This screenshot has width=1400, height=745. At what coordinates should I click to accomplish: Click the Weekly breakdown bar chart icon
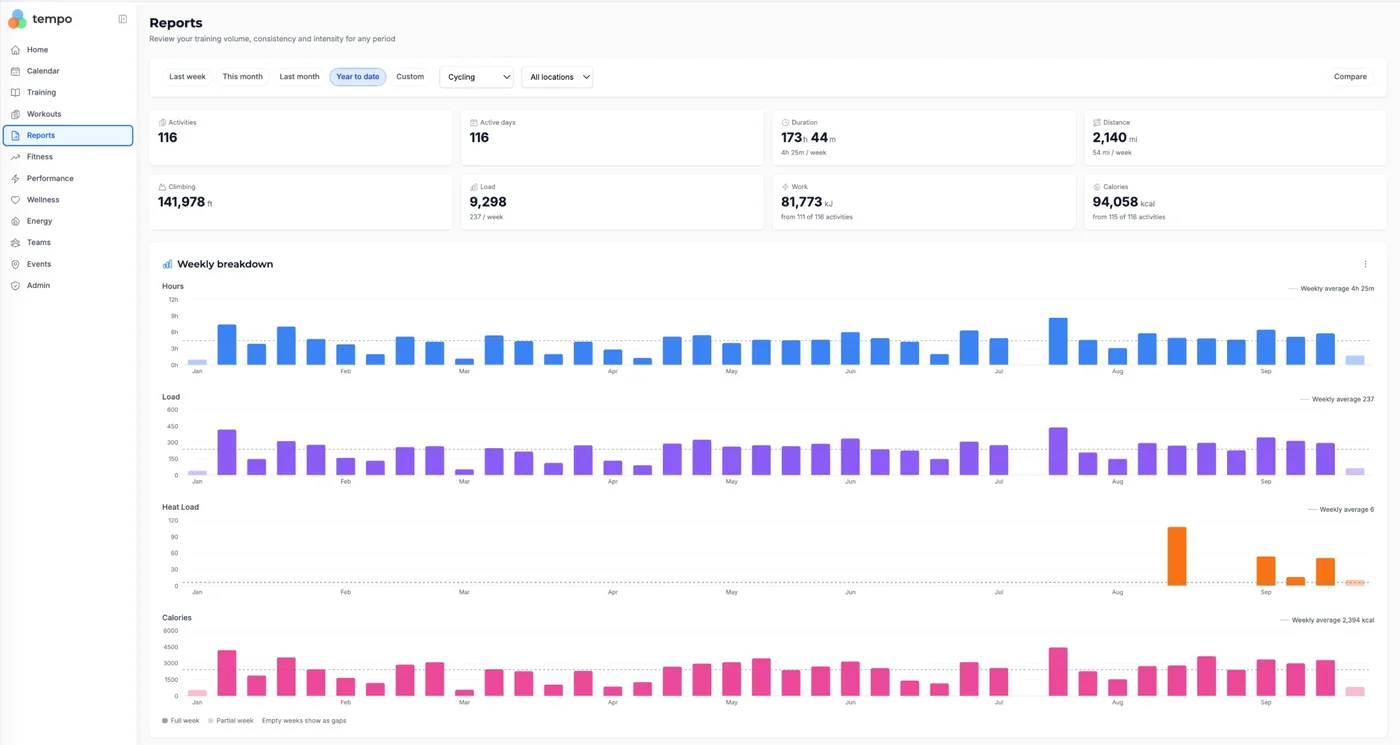tap(167, 264)
